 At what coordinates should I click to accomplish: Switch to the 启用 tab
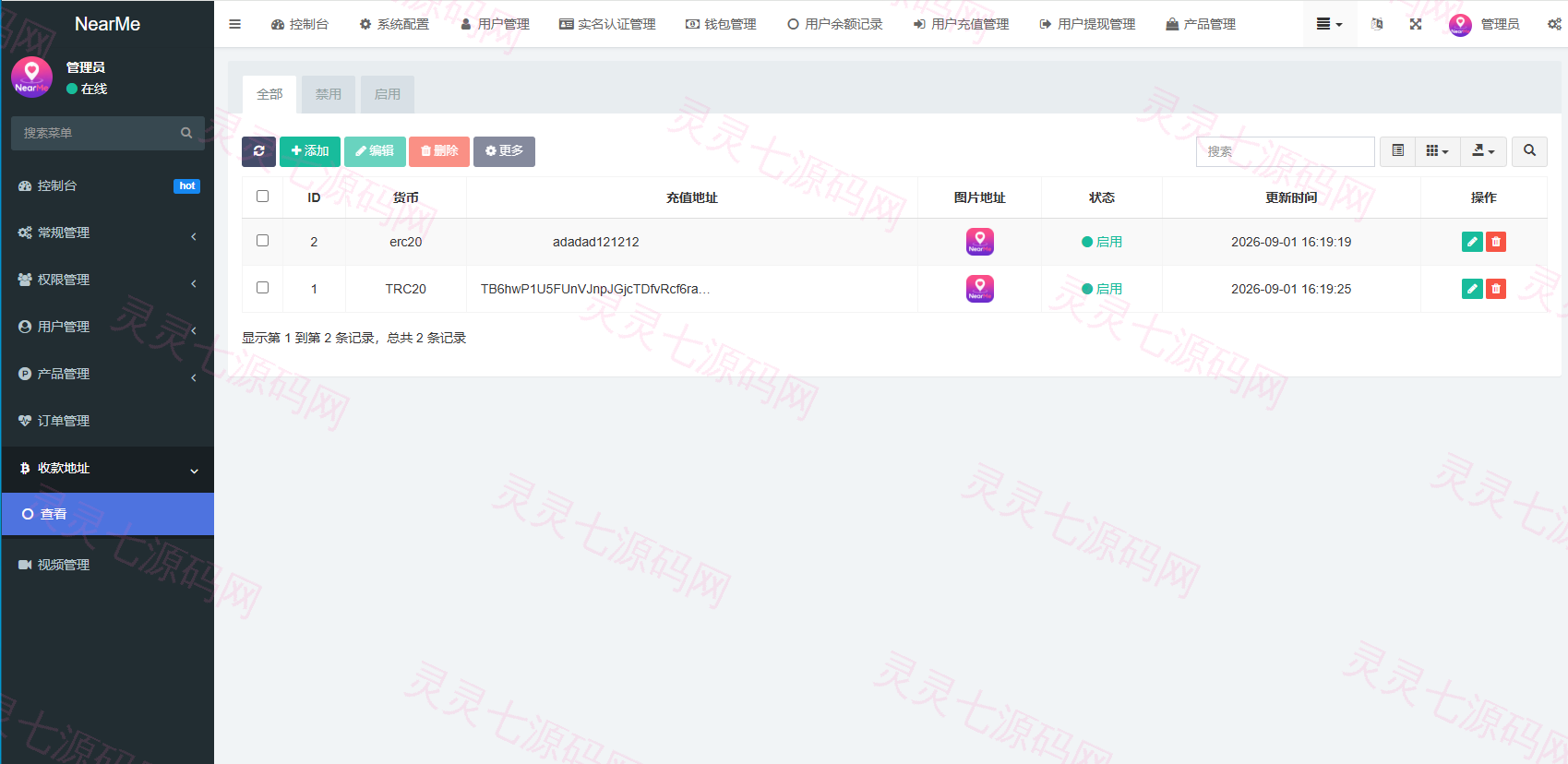tap(388, 94)
